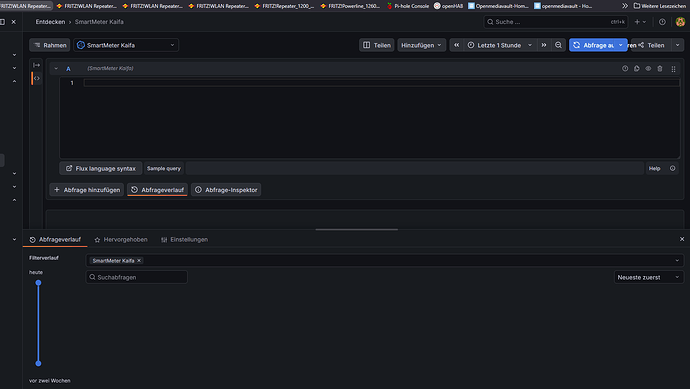The image size is (690, 389).
Task: Click the collapse-pane arrow icon above code icon
Action: tap(37, 65)
